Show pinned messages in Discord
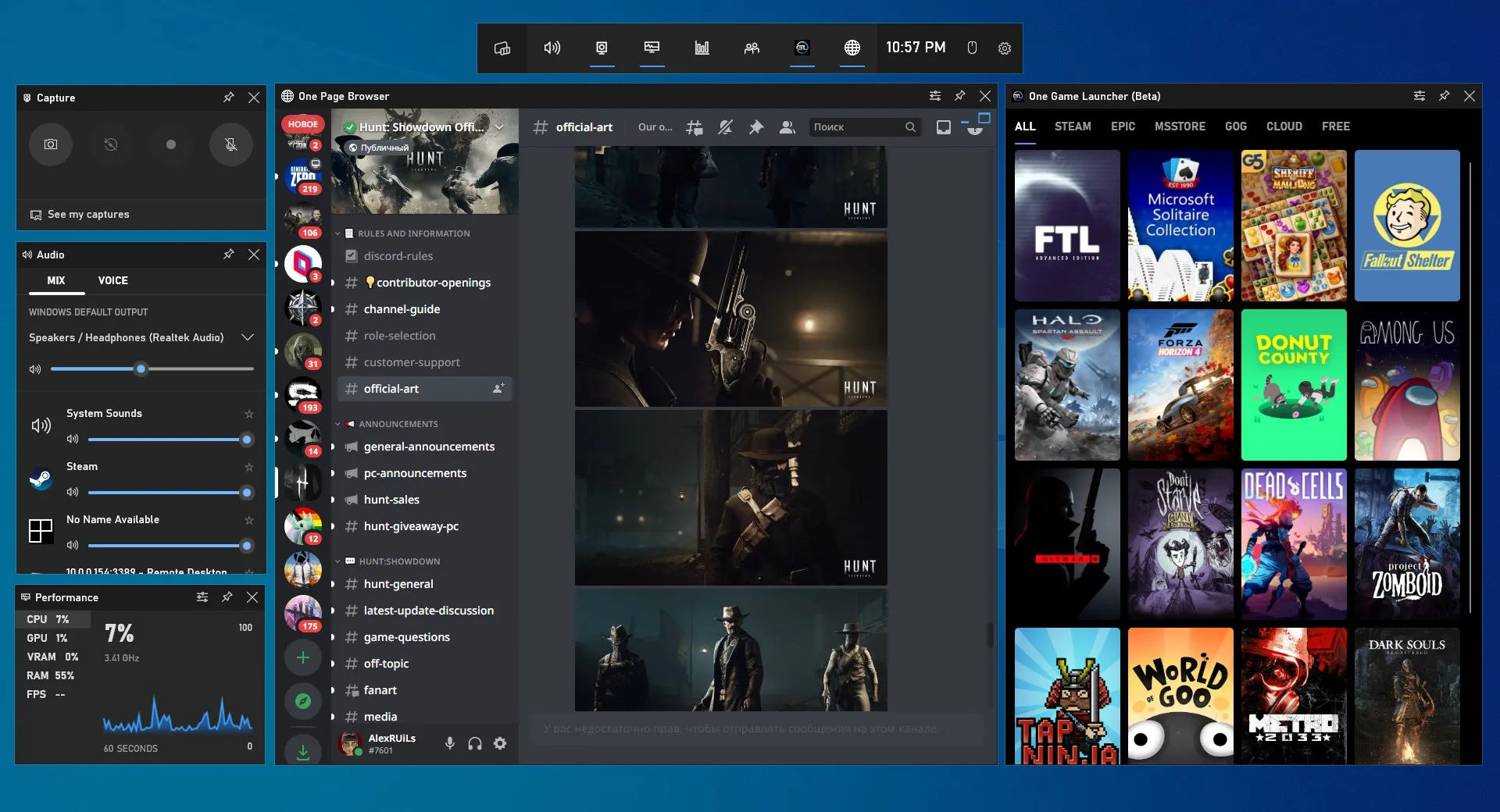The height and width of the screenshot is (812, 1500). coord(756,127)
